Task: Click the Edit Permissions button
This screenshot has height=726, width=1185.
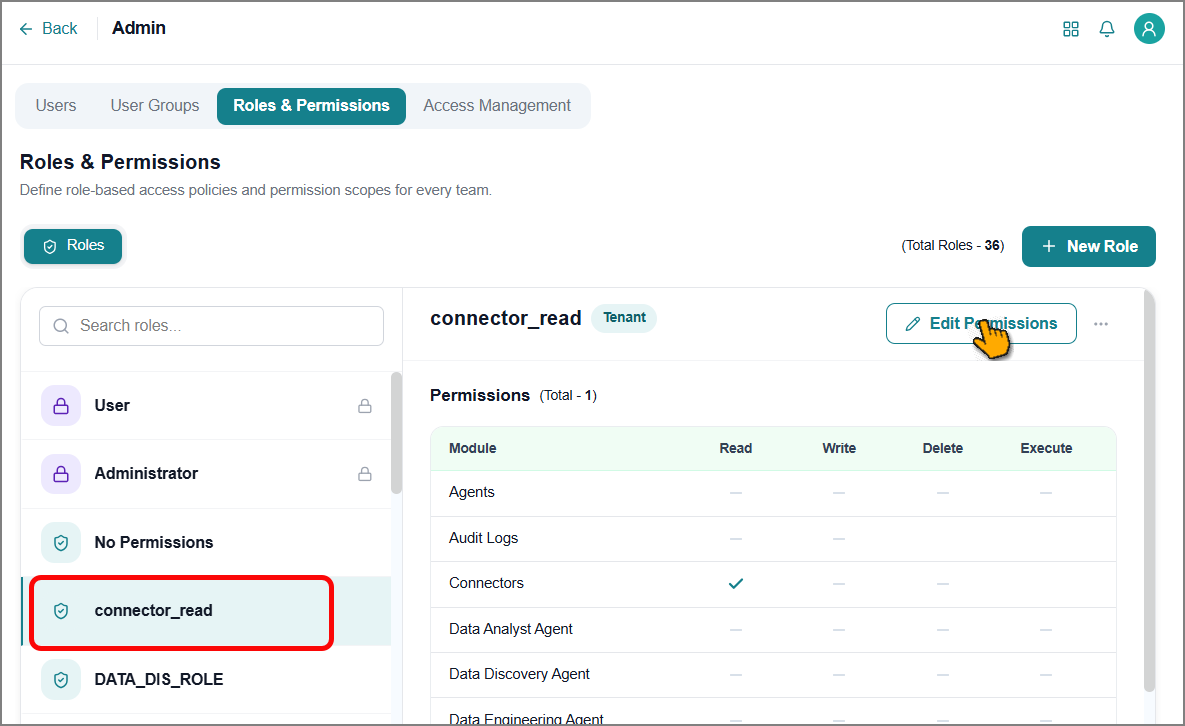Action: [981, 323]
